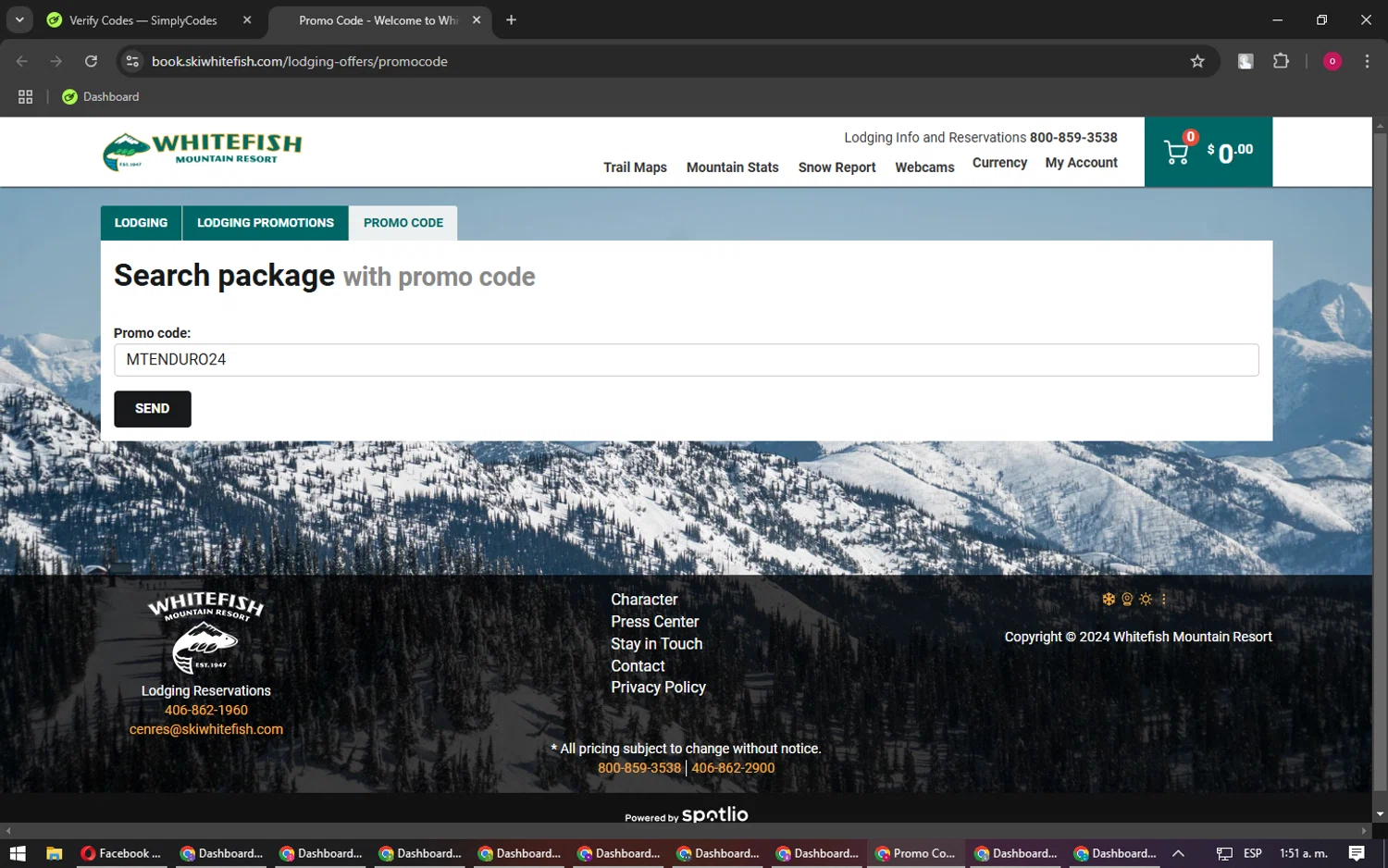Email cenres@skiwhitefish.com link
Screen dimensions: 1388x868
point(206,729)
